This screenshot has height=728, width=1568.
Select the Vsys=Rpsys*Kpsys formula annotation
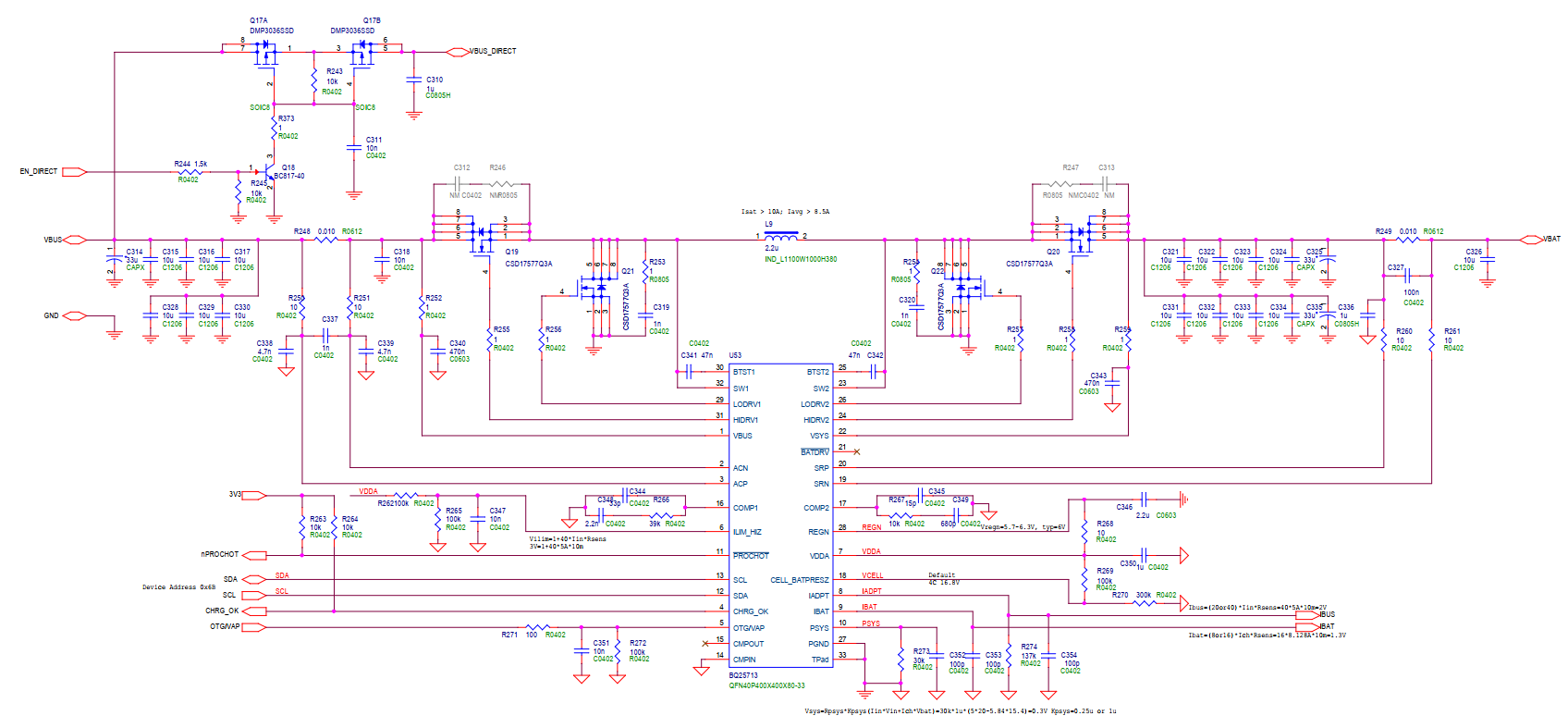point(961,711)
